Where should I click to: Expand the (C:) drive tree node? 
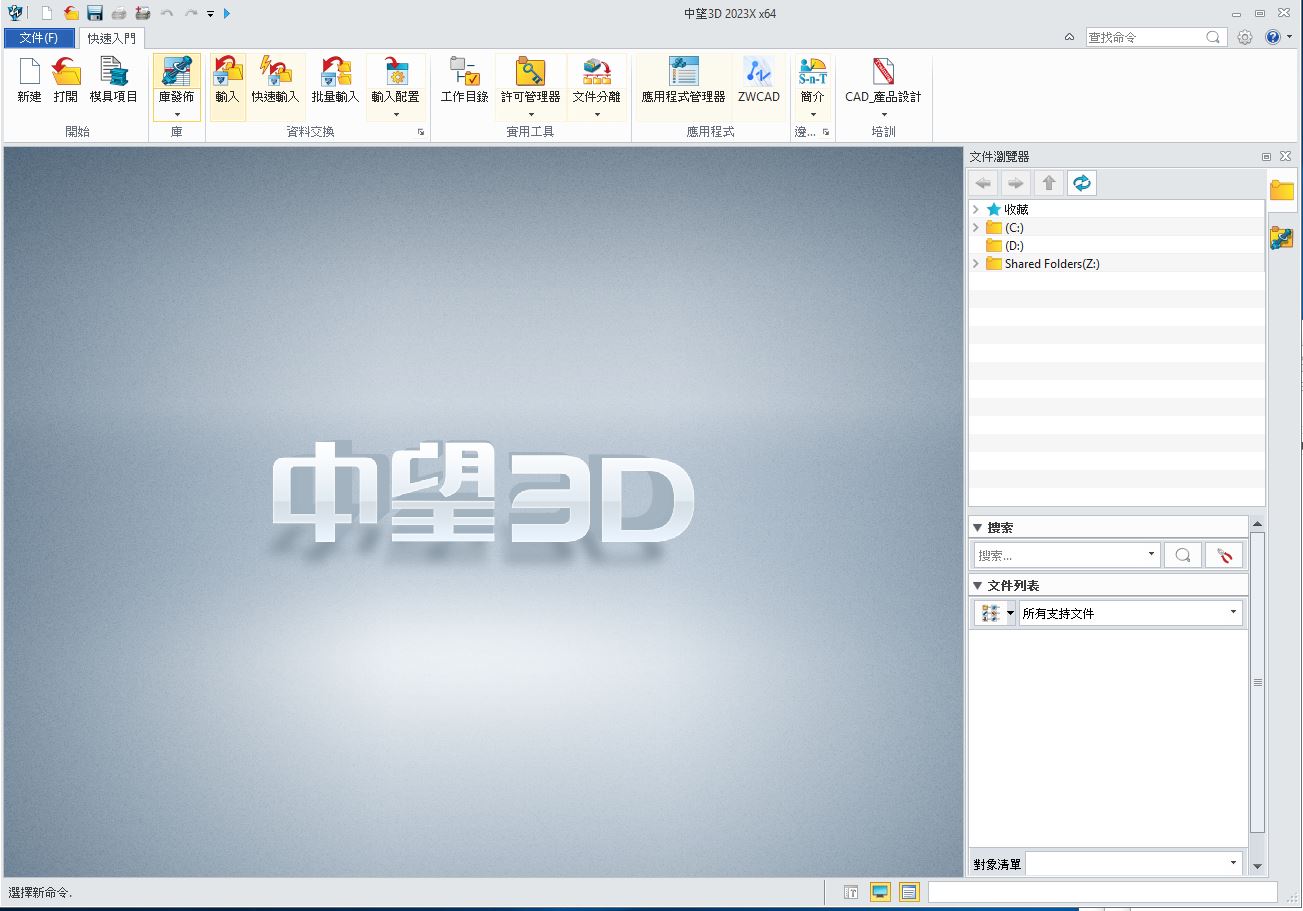click(x=976, y=228)
